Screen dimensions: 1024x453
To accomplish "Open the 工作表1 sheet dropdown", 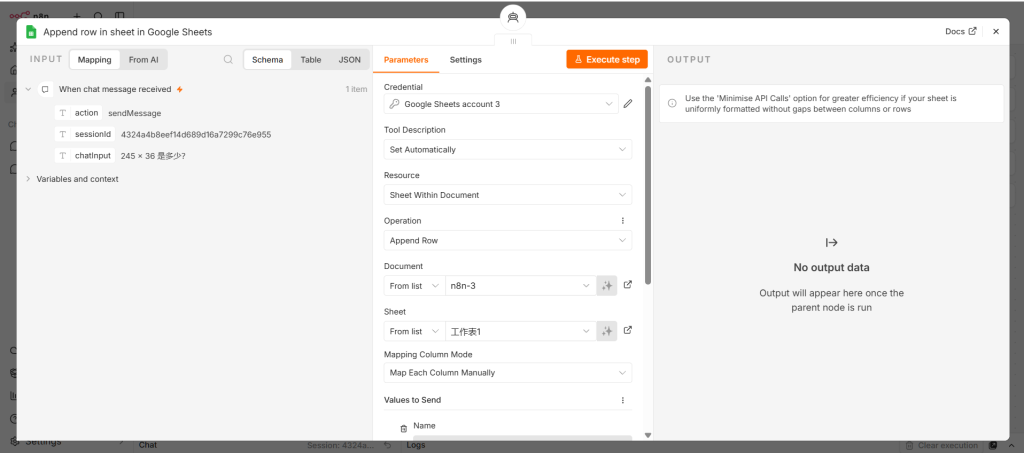I will coord(520,332).
